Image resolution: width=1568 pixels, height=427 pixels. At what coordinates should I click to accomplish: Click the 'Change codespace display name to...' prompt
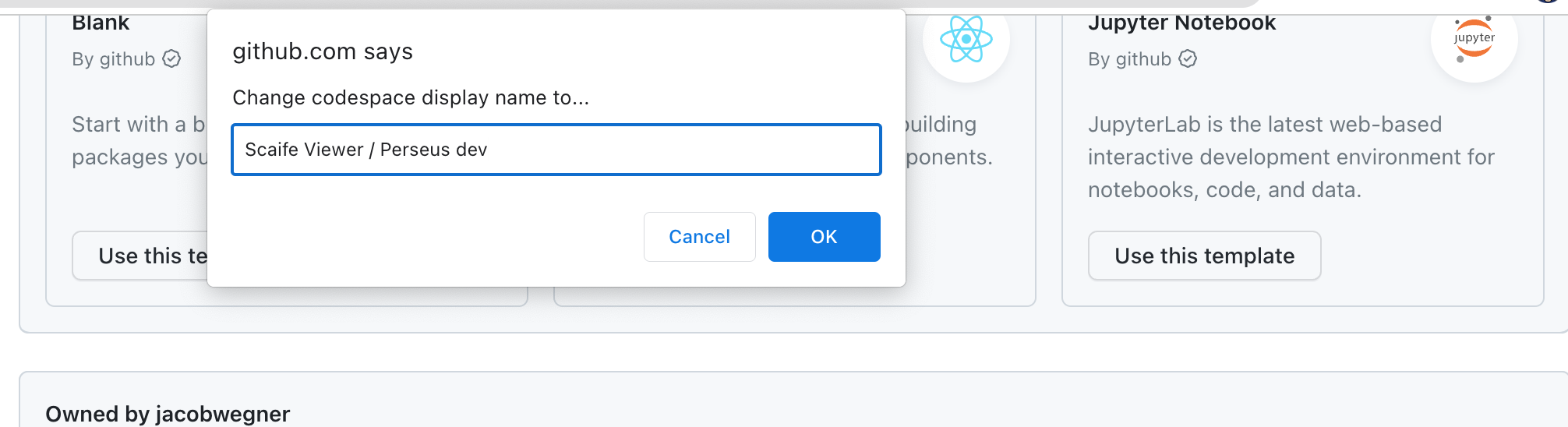point(411,97)
